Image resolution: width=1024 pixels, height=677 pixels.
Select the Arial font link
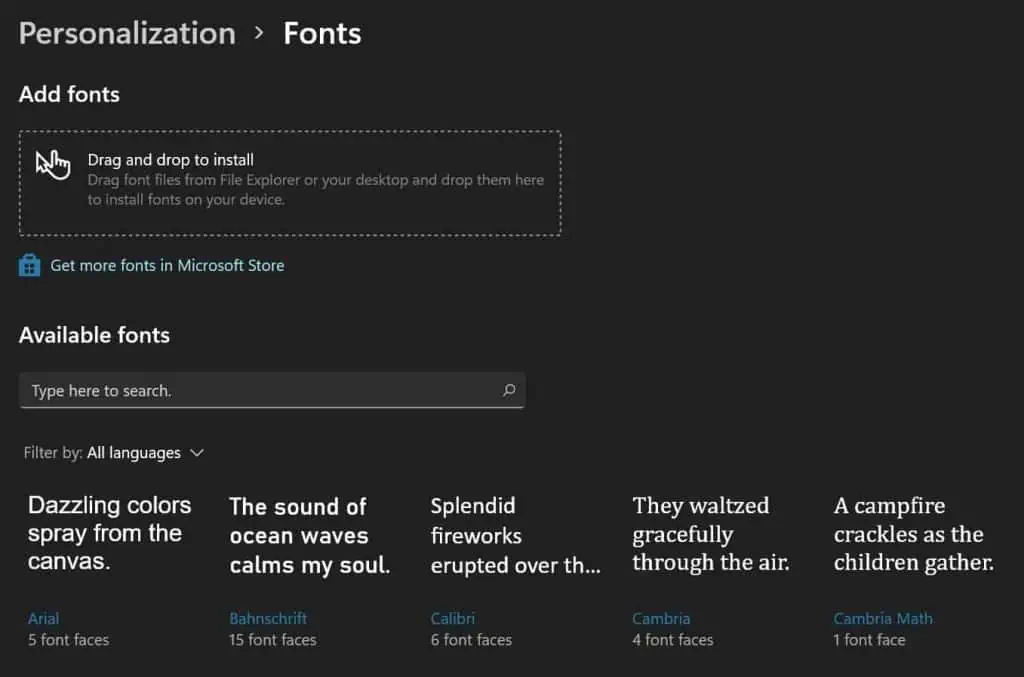pyautogui.click(x=43, y=618)
